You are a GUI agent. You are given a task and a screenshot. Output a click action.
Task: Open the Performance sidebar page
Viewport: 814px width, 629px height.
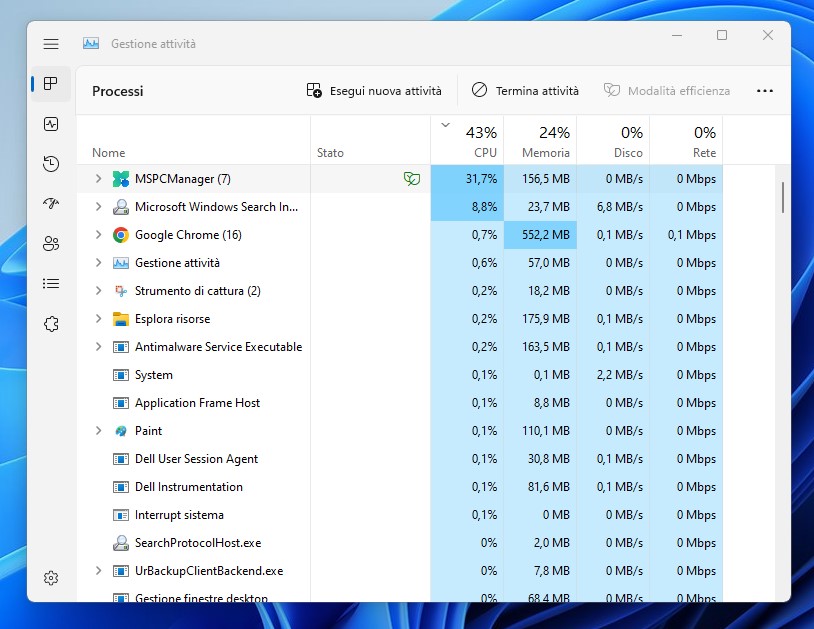pos(51,124)
